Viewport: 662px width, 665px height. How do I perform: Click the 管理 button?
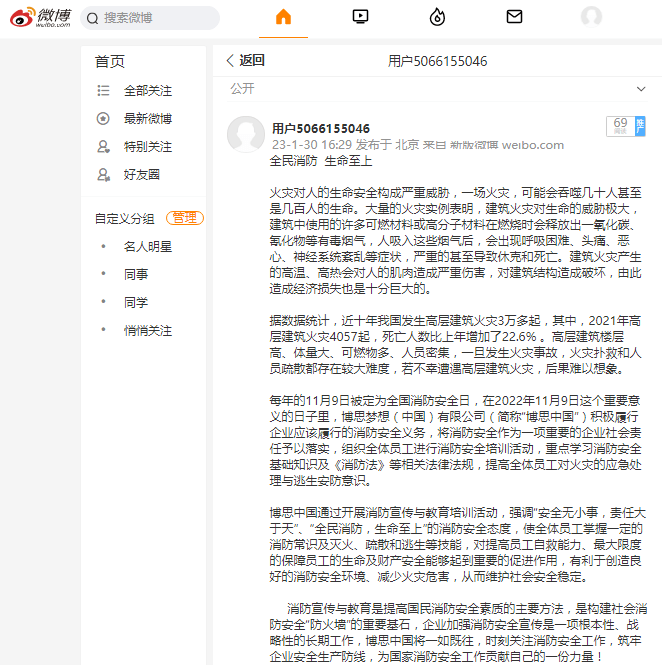coord(185,218)
